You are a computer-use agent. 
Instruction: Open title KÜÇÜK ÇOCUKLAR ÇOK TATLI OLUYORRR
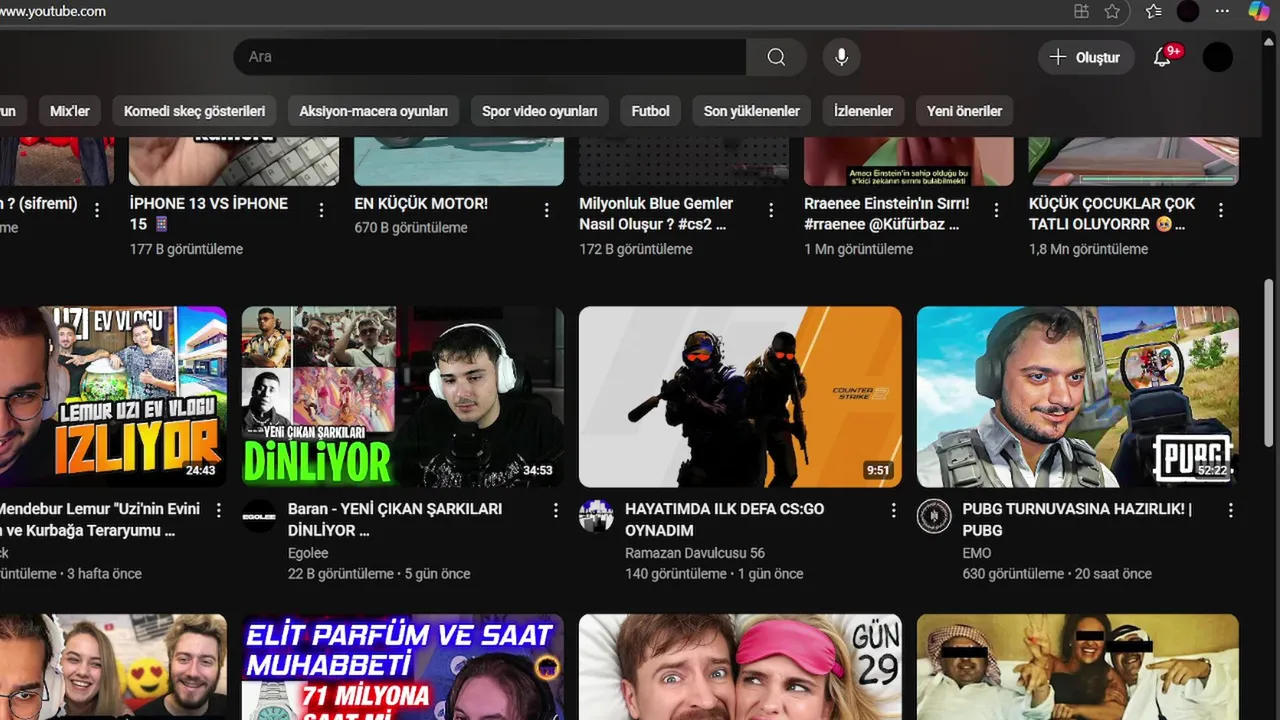coord(1112,214)
